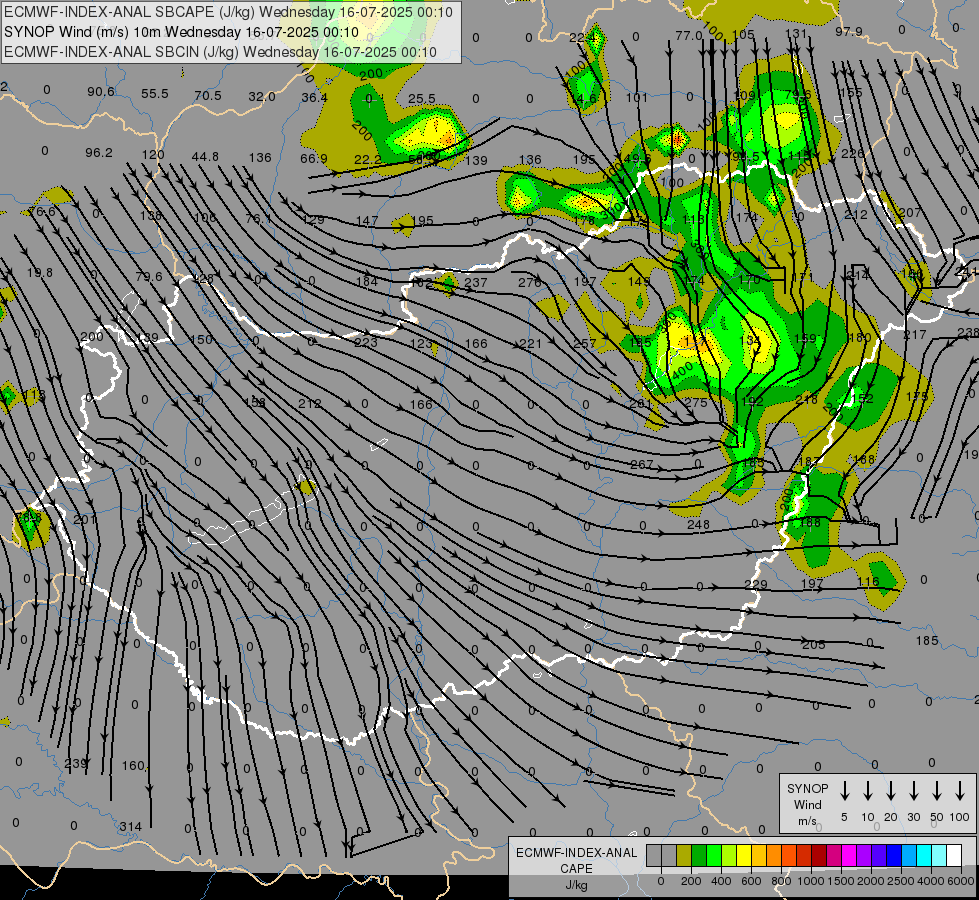Click the 116 value on the map
The image size is (979, 900).
[868, 581]
